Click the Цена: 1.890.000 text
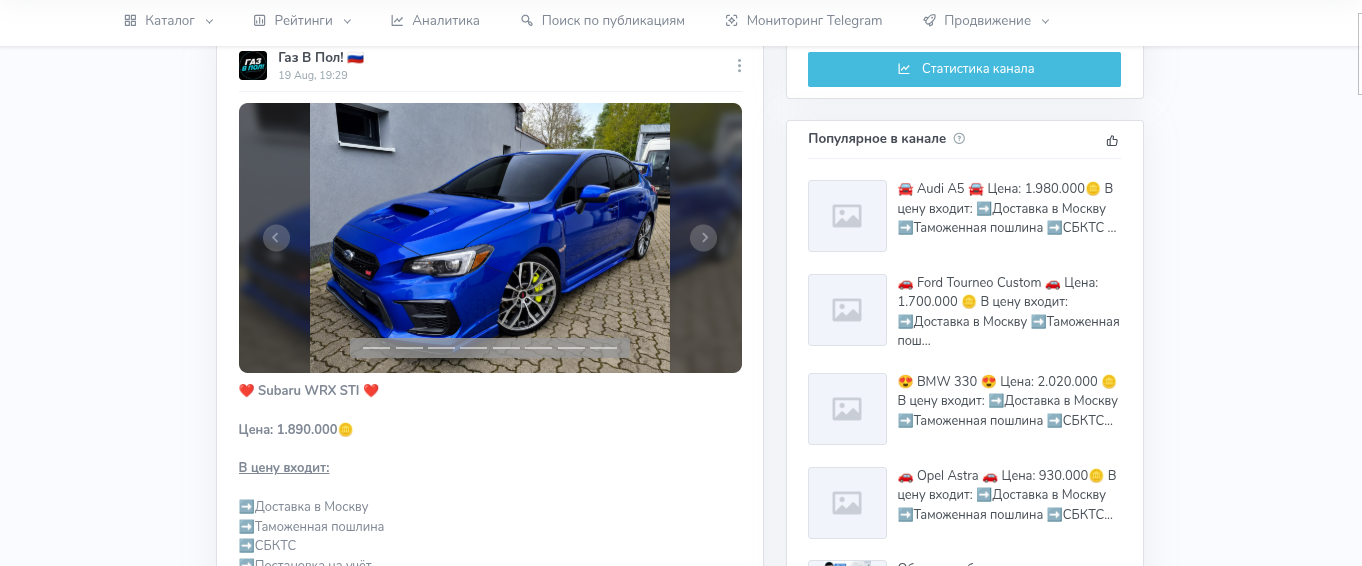 tap(296, 430)
